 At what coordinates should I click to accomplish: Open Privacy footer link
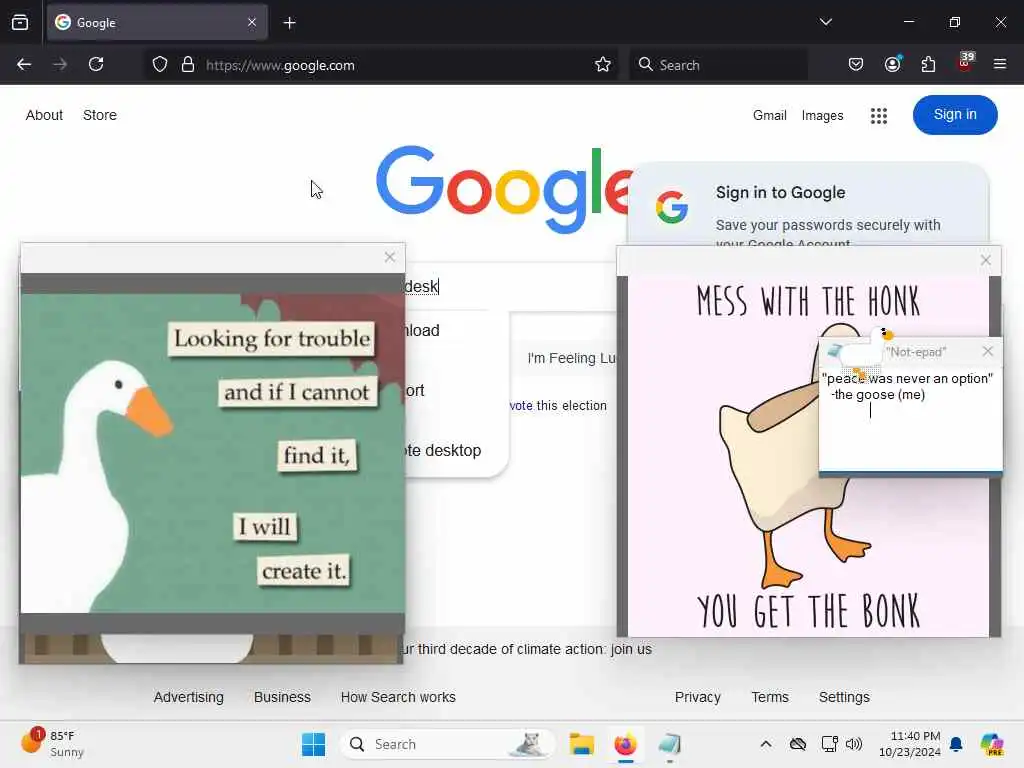pos(697,697)
